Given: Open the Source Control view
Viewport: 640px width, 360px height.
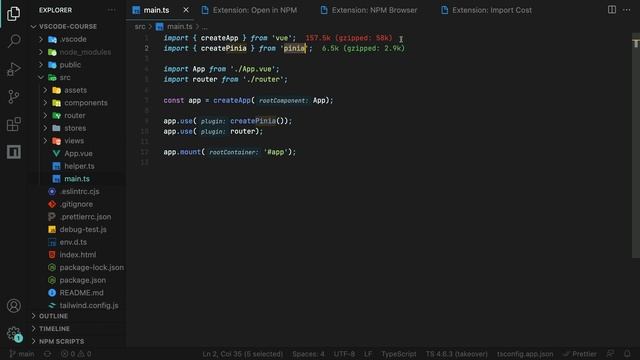Looking at the screenshot, I should click(x=13, y=97).
